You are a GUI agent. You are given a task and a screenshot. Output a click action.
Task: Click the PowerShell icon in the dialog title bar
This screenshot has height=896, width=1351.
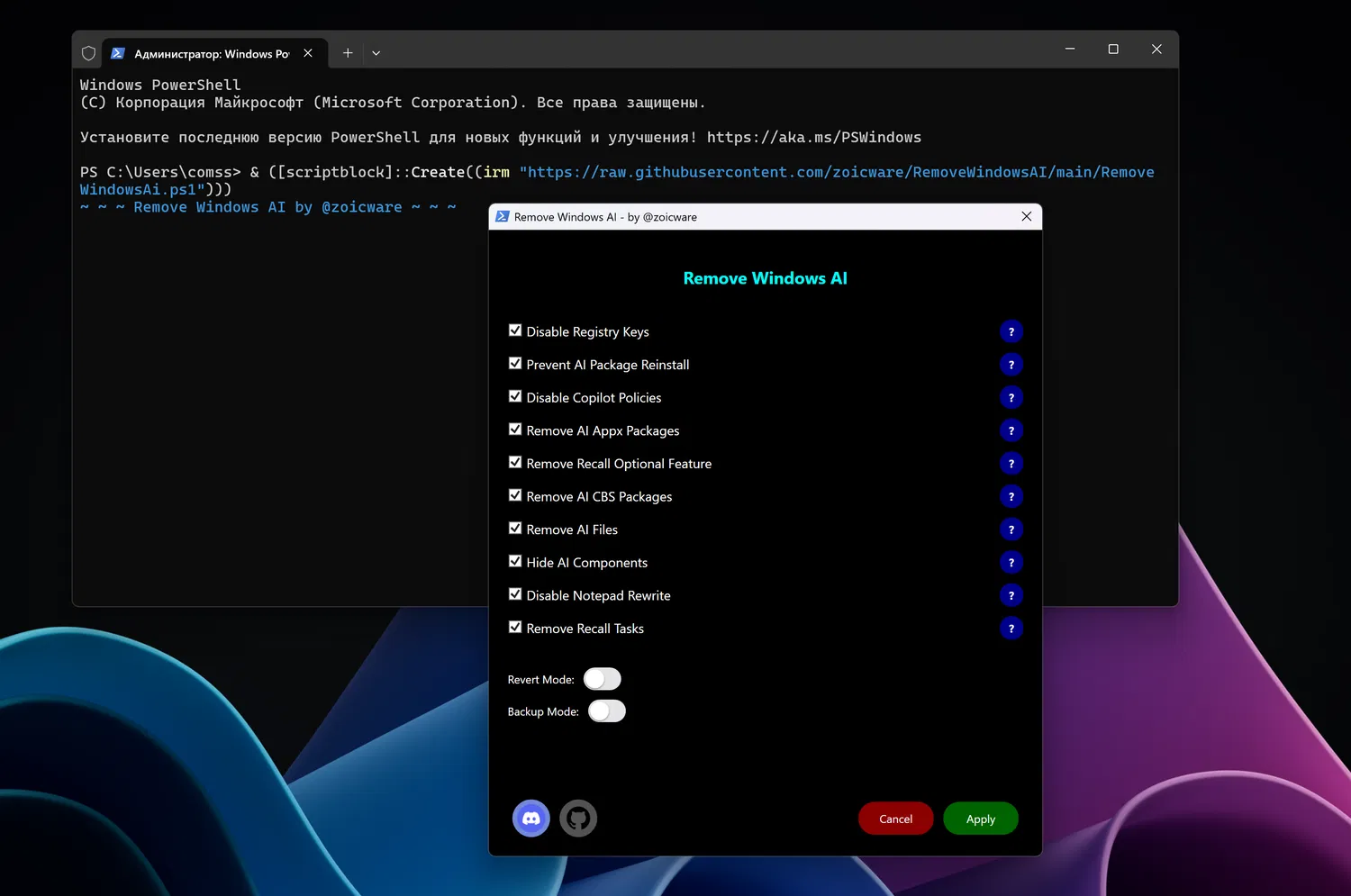(x=503, y=217)
